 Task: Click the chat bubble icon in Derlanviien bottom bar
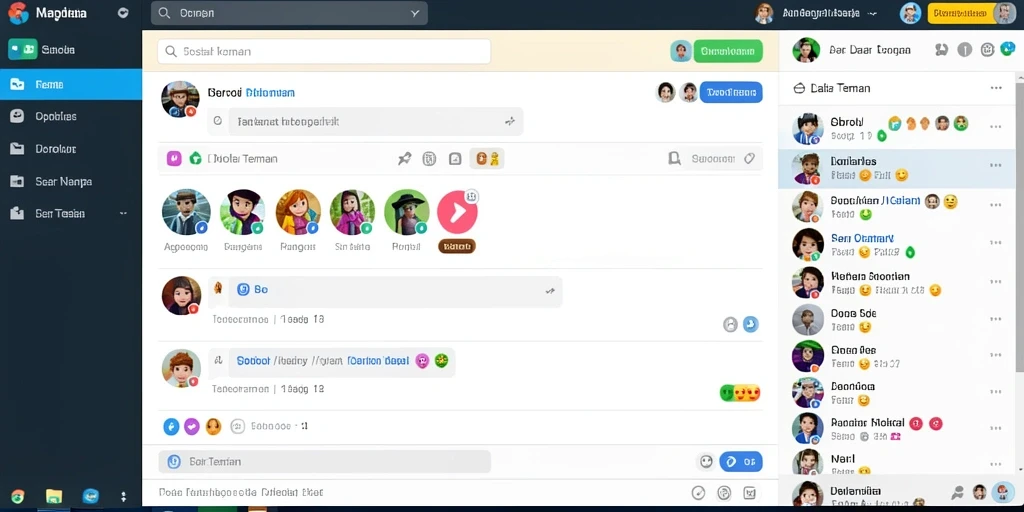coord(957,492)
